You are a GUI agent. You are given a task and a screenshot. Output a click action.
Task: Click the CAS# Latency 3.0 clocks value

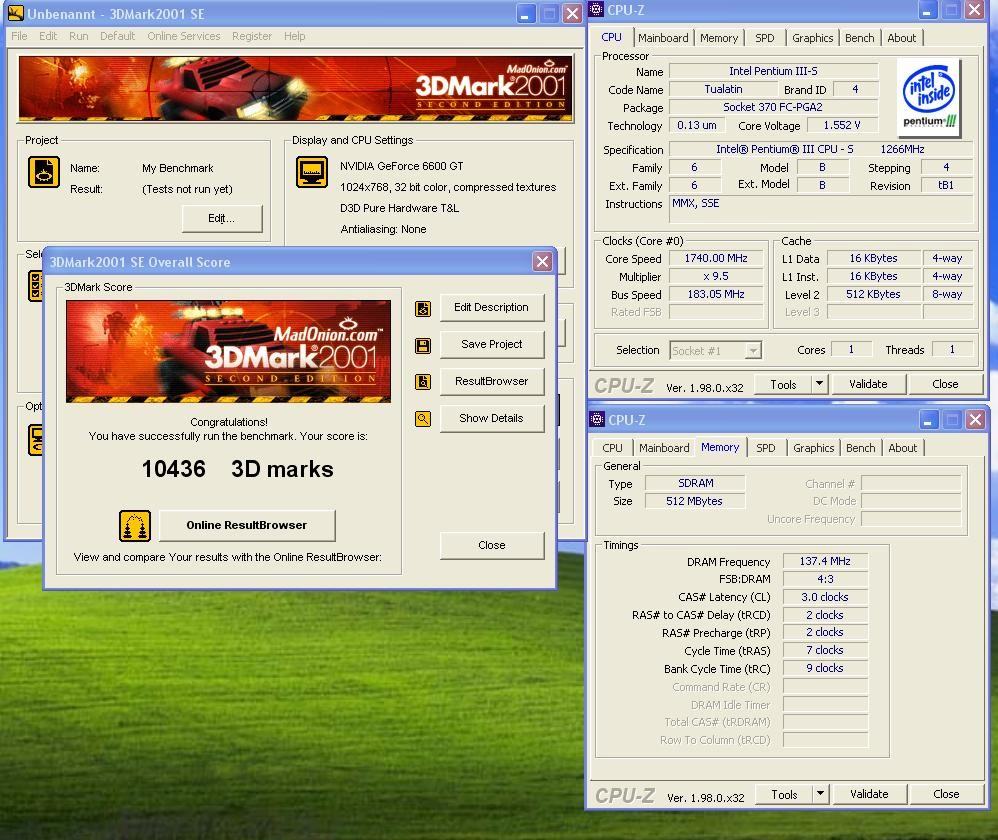pos(825,597)
